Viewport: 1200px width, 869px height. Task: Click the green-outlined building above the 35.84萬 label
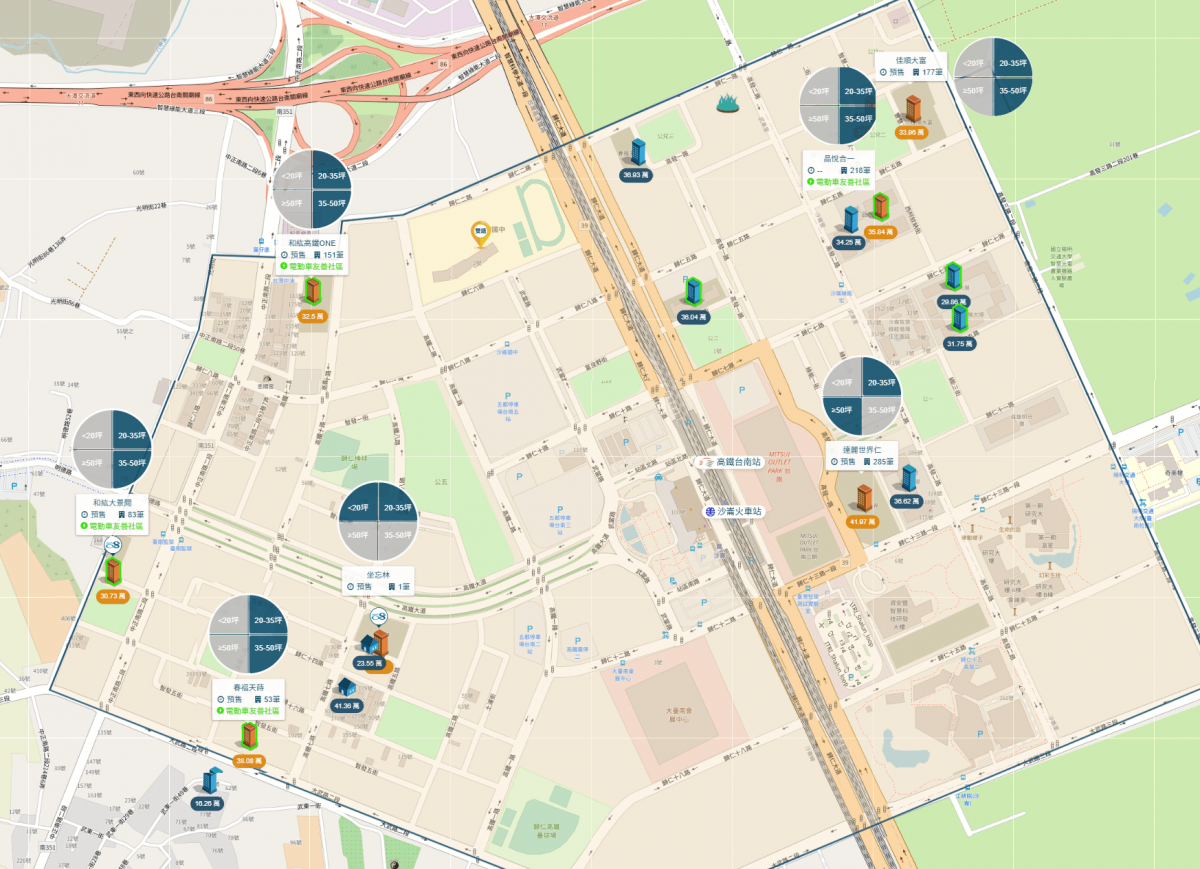coord(881,207)
